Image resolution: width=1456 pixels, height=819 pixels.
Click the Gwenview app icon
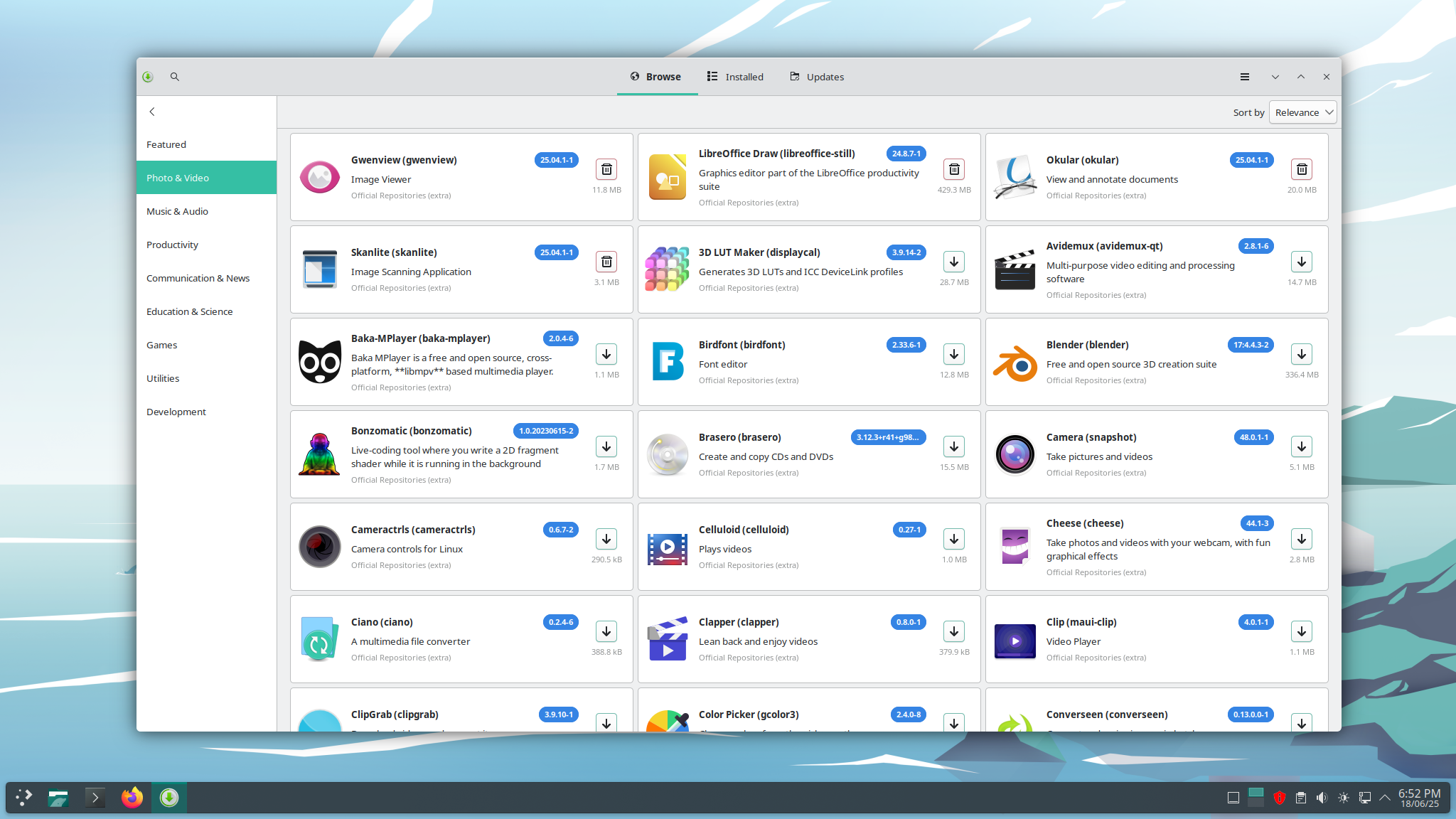[x=320, y=177]
